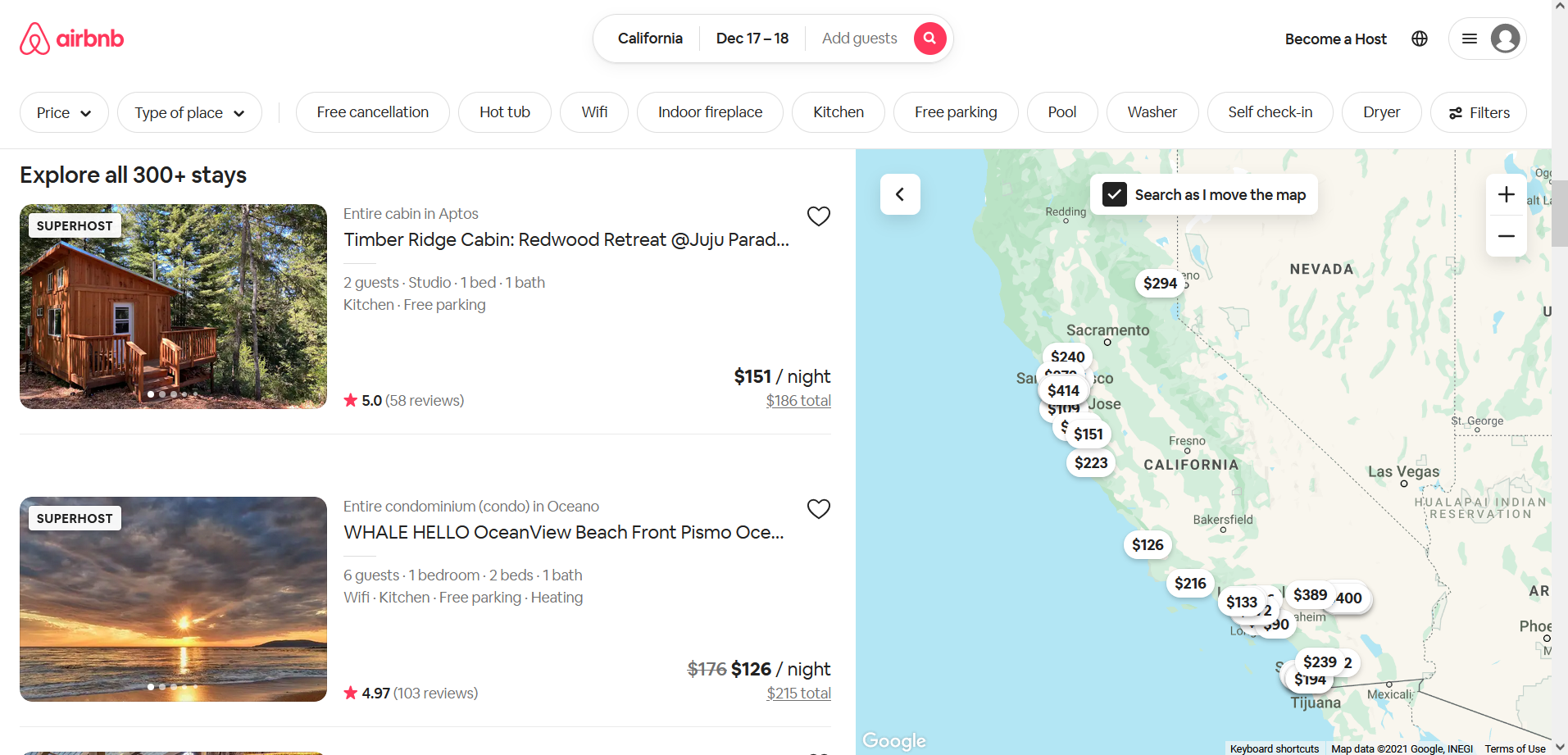Open the Price filter dropdown
Image resolution: width=1568 pixels, height=755 pixels.
coord(64,112)
